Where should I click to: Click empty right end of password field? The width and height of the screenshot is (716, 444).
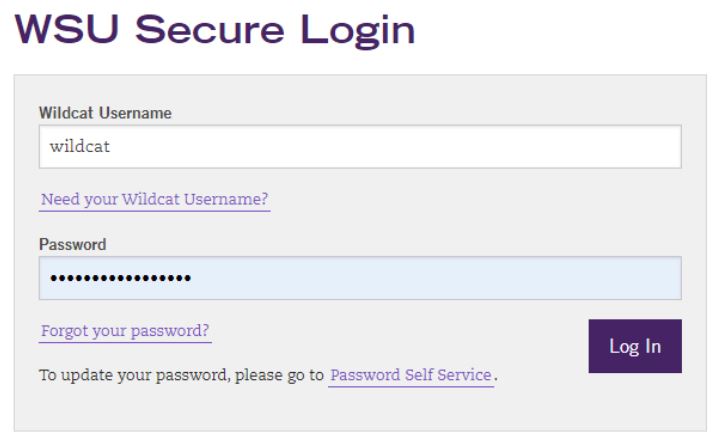tap(640, 278)
